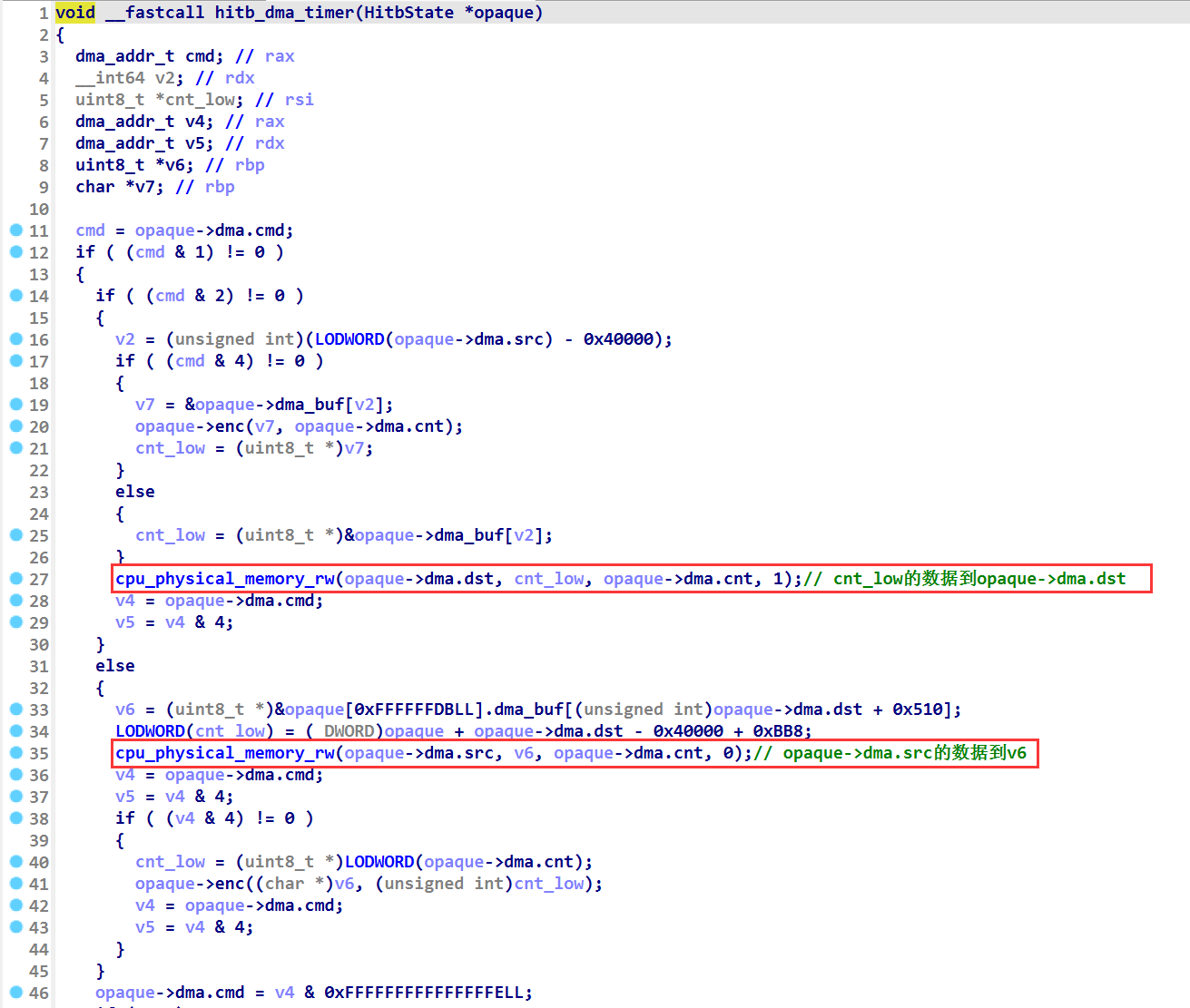Screen dimensions: 1190x1008
Task: Toggle breakpoint dot on line 20
Action: (x=16, y=426)
